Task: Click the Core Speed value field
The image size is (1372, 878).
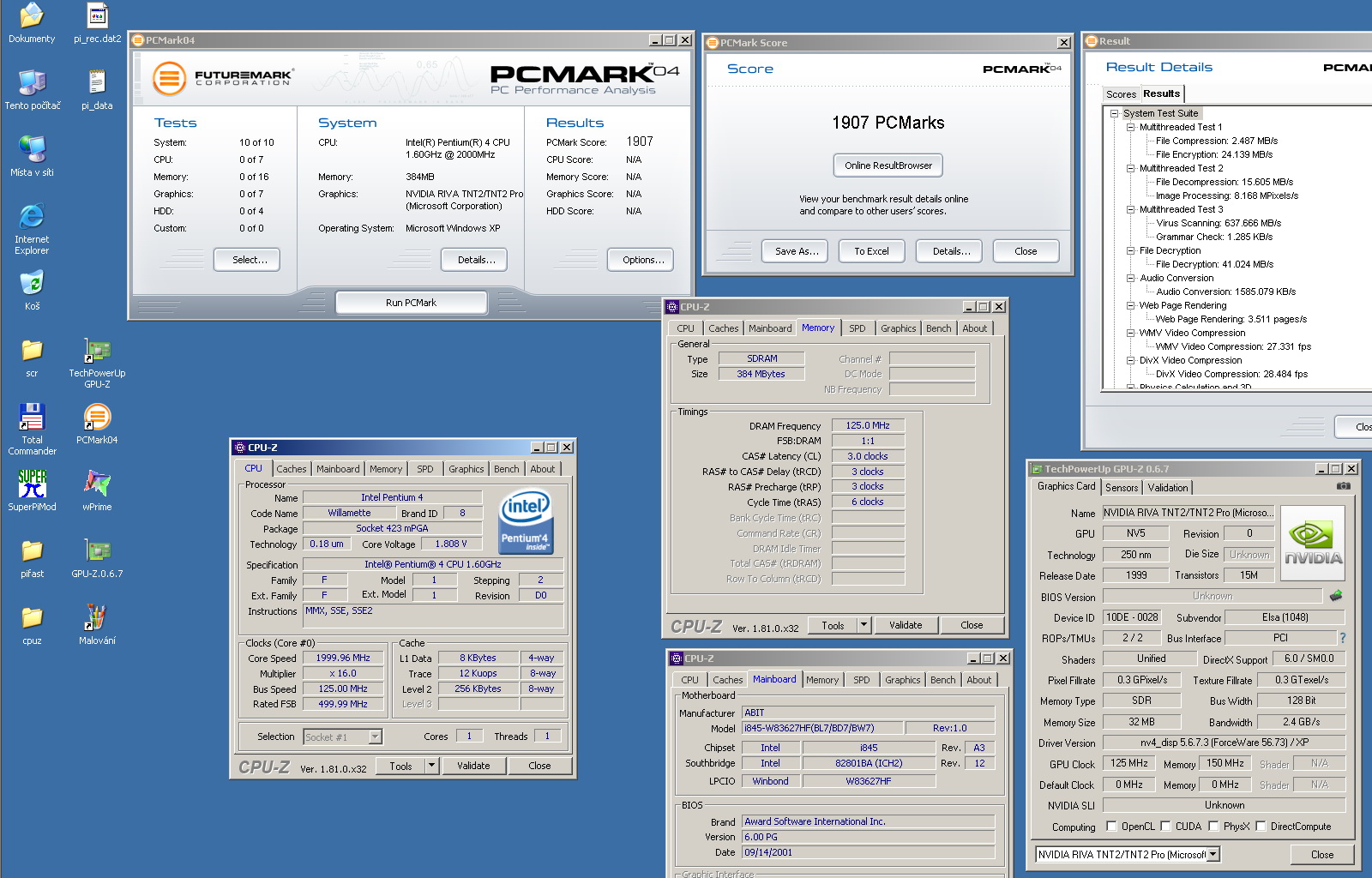Action: pos(343,658)
